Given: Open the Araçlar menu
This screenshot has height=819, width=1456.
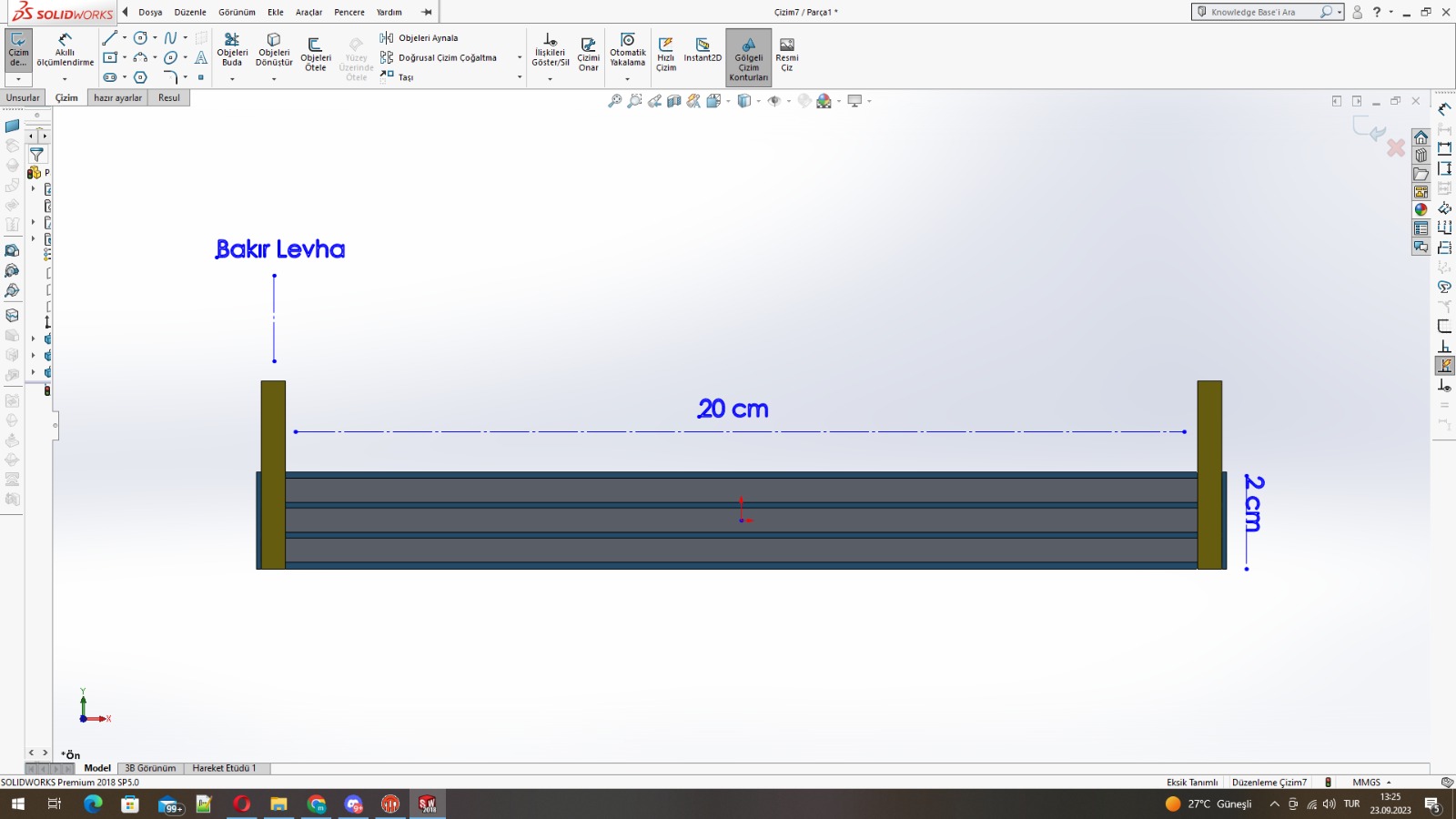Looking at the screenshot, I should [309, 12].
